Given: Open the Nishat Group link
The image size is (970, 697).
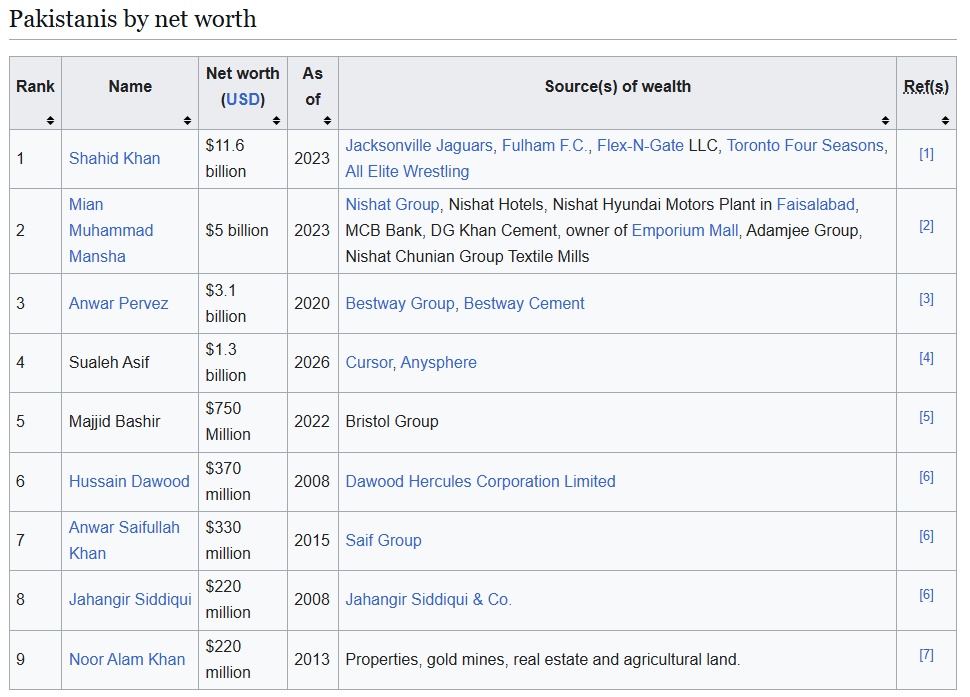Looking at the screenshot, I should [x=392, y=204].
